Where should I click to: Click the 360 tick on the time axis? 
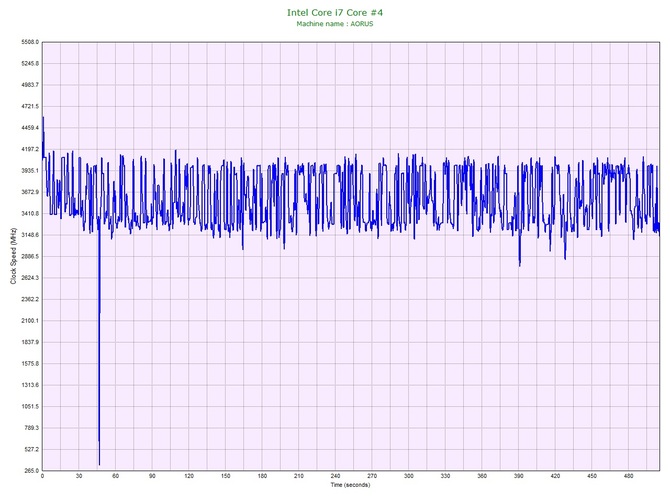pyautogui.click(x=482, y=476)
